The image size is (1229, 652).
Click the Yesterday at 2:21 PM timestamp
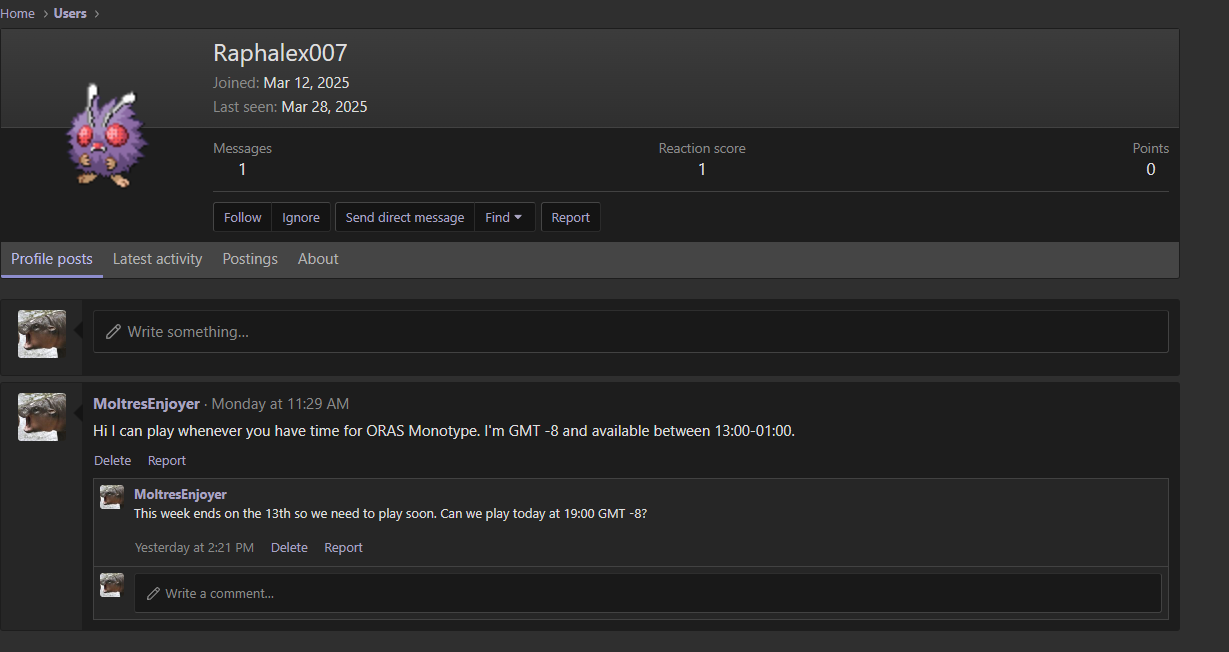click(194, 548)
